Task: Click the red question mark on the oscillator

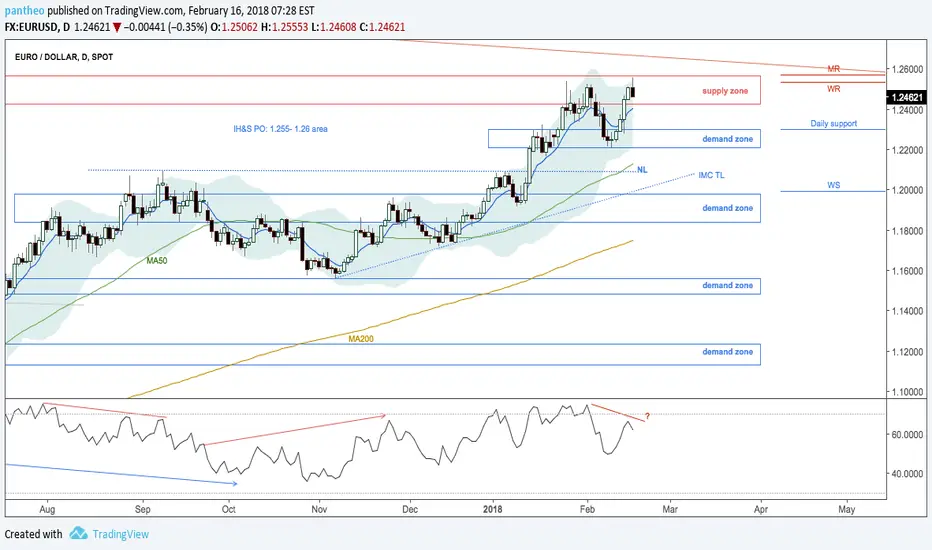Action: coord(647,416)
